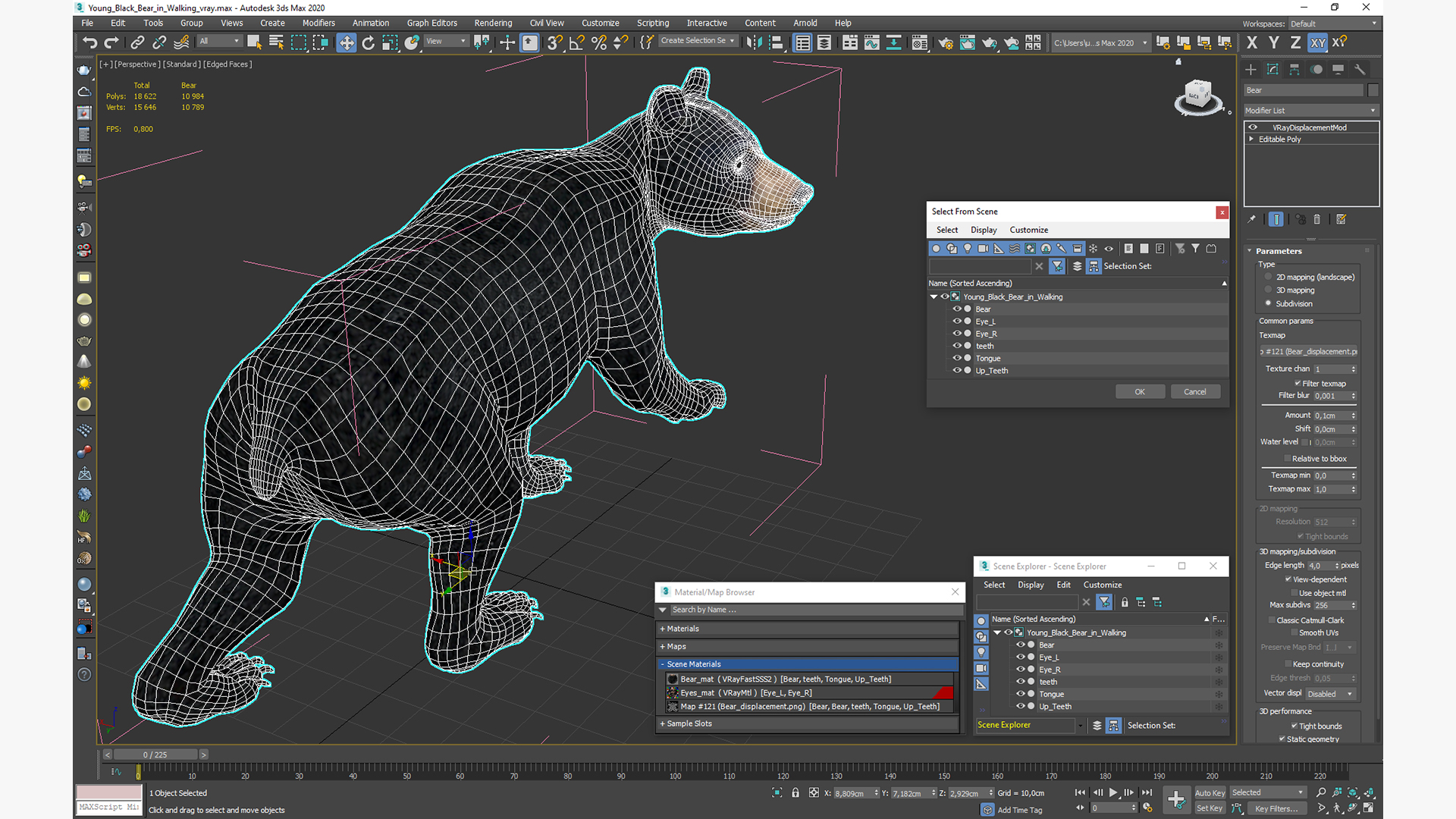This screenshot has width=1456, height=819.
Task: Activate Select and Scale tool
Action: (x=390, y=42)
